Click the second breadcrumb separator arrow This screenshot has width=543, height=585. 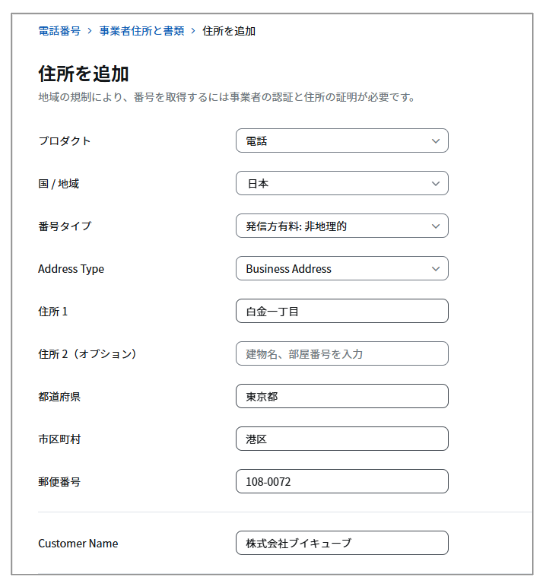[193, 31]
